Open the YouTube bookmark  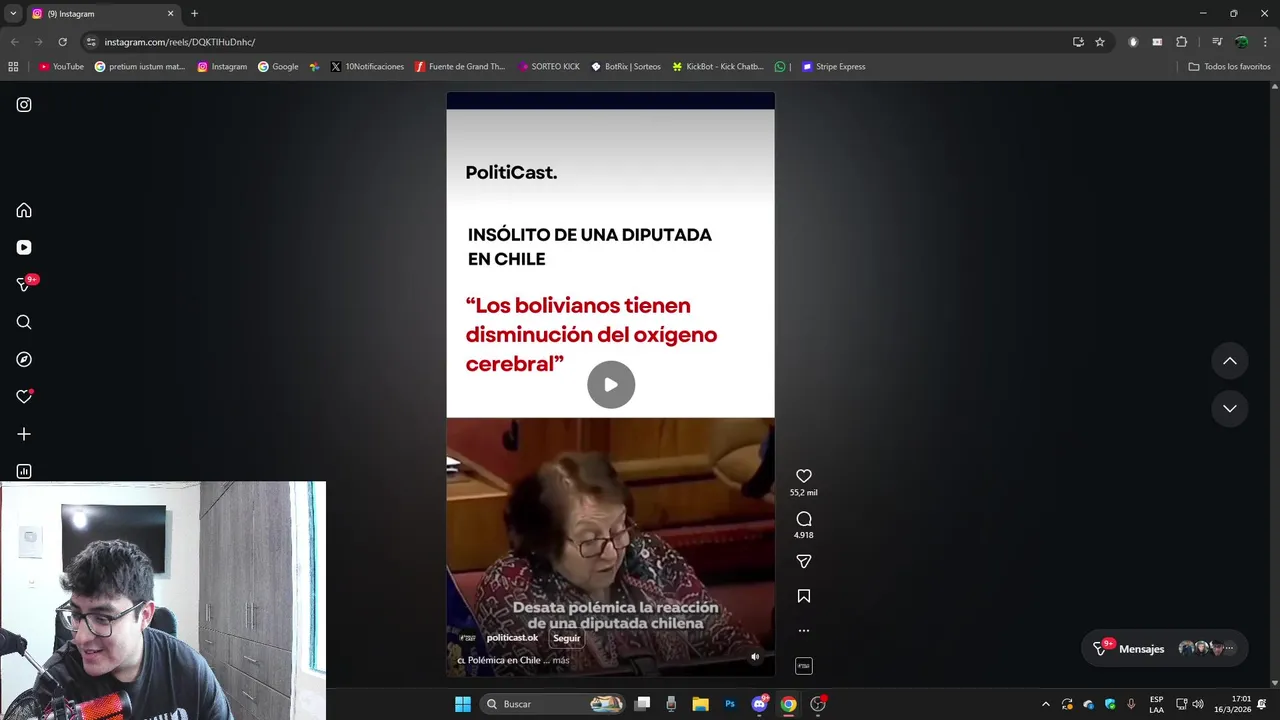(x=61, y=67)
